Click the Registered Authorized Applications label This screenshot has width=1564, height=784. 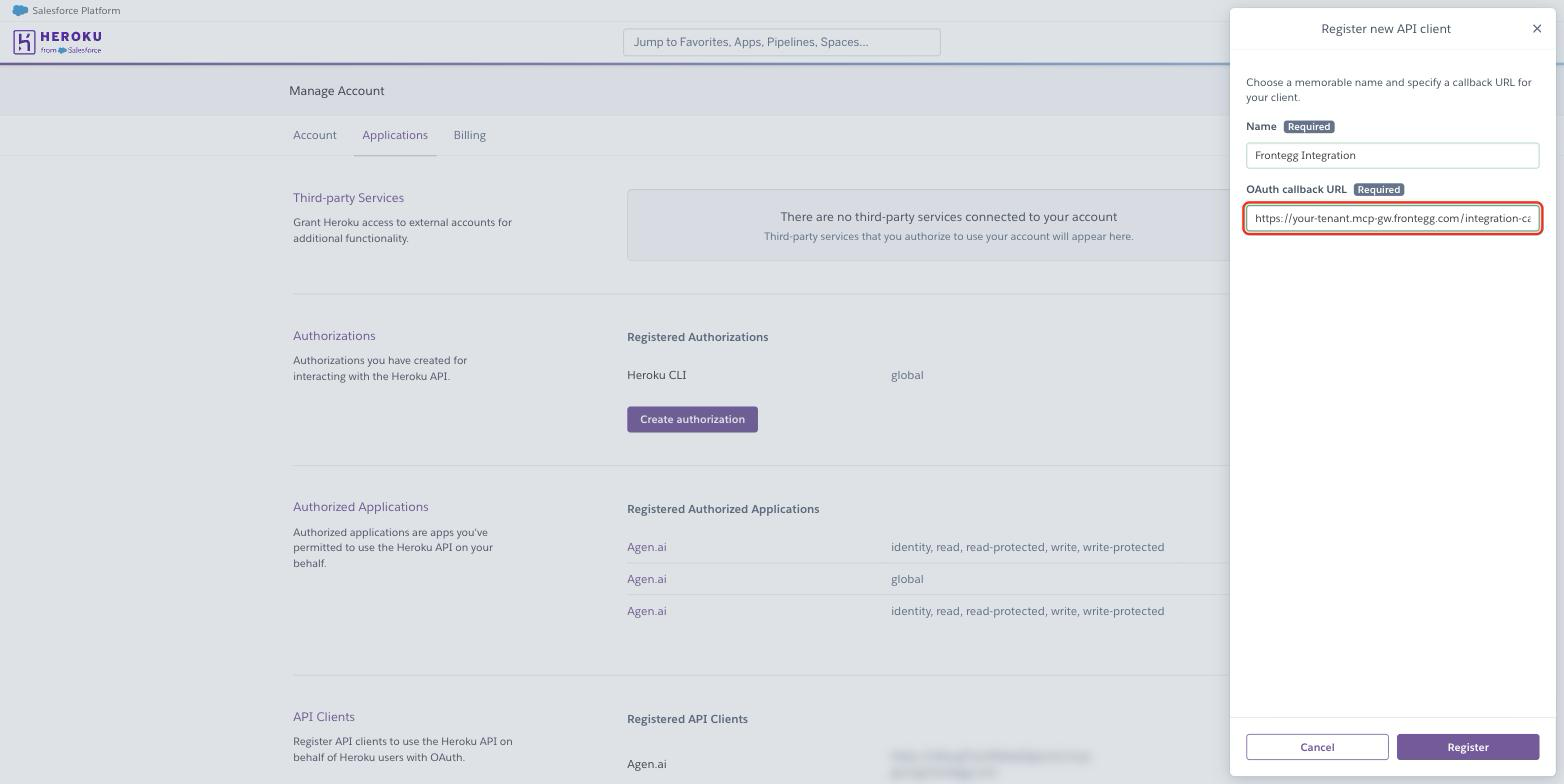(x=723, y=509)
